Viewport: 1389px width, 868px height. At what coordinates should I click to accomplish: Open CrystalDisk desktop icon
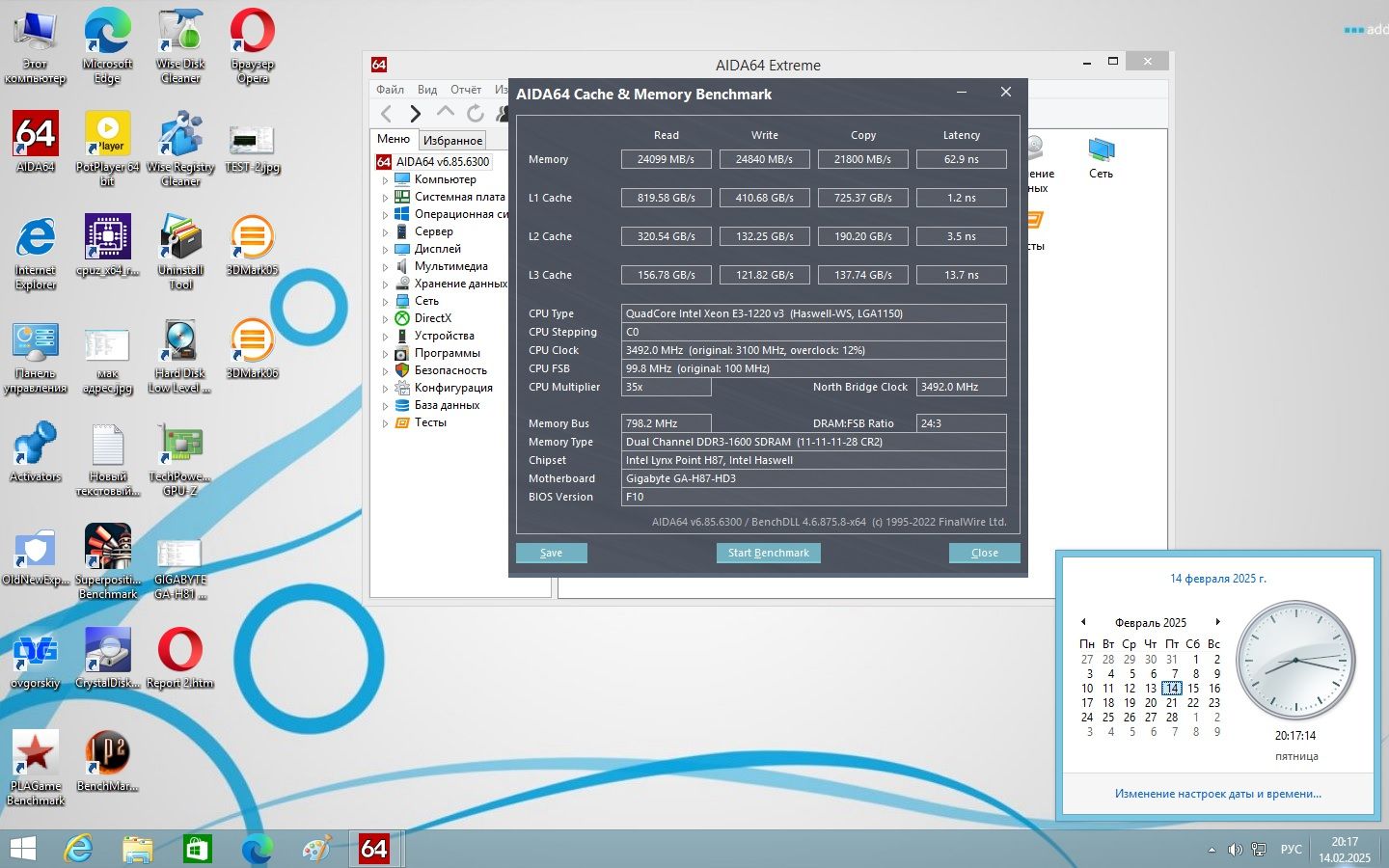tap(108, 658)
